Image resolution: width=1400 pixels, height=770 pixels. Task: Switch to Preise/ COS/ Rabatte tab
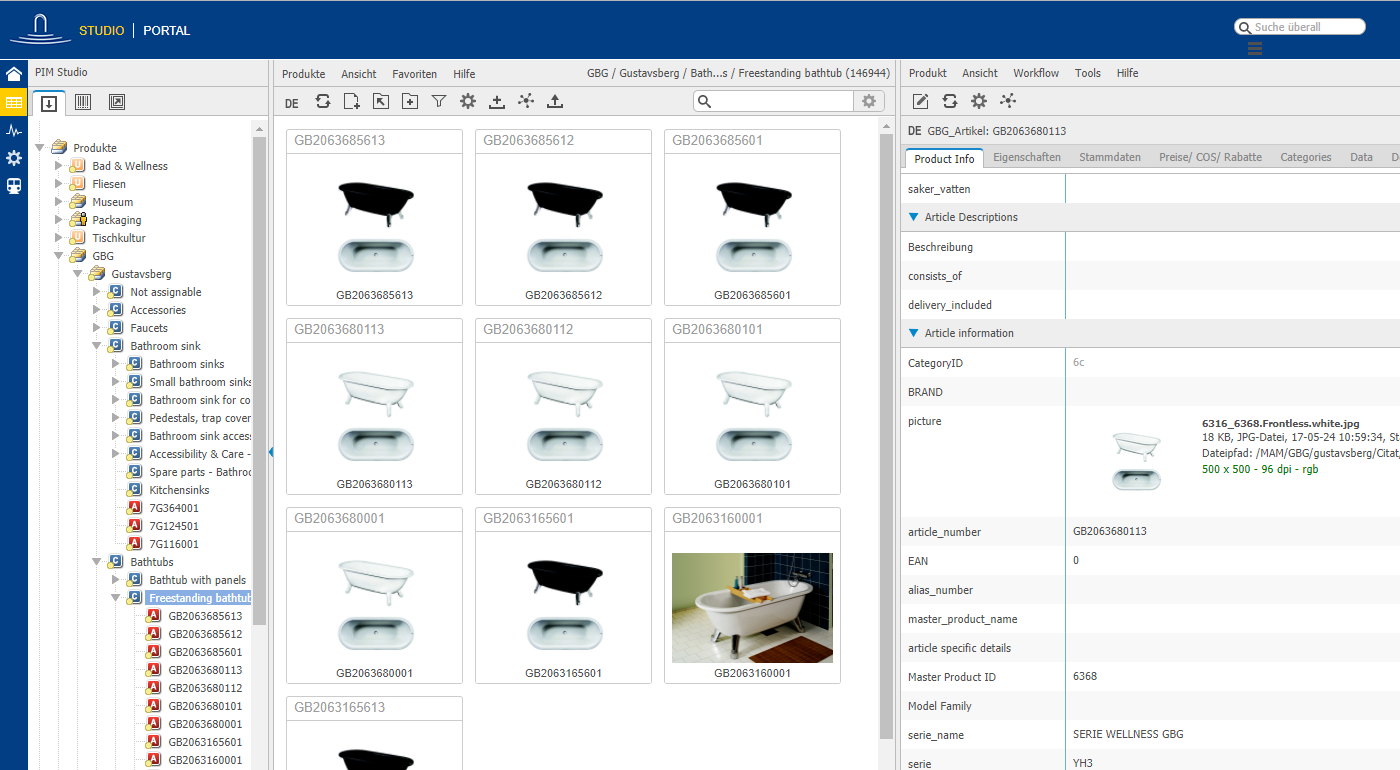(x=1210, y=157)
